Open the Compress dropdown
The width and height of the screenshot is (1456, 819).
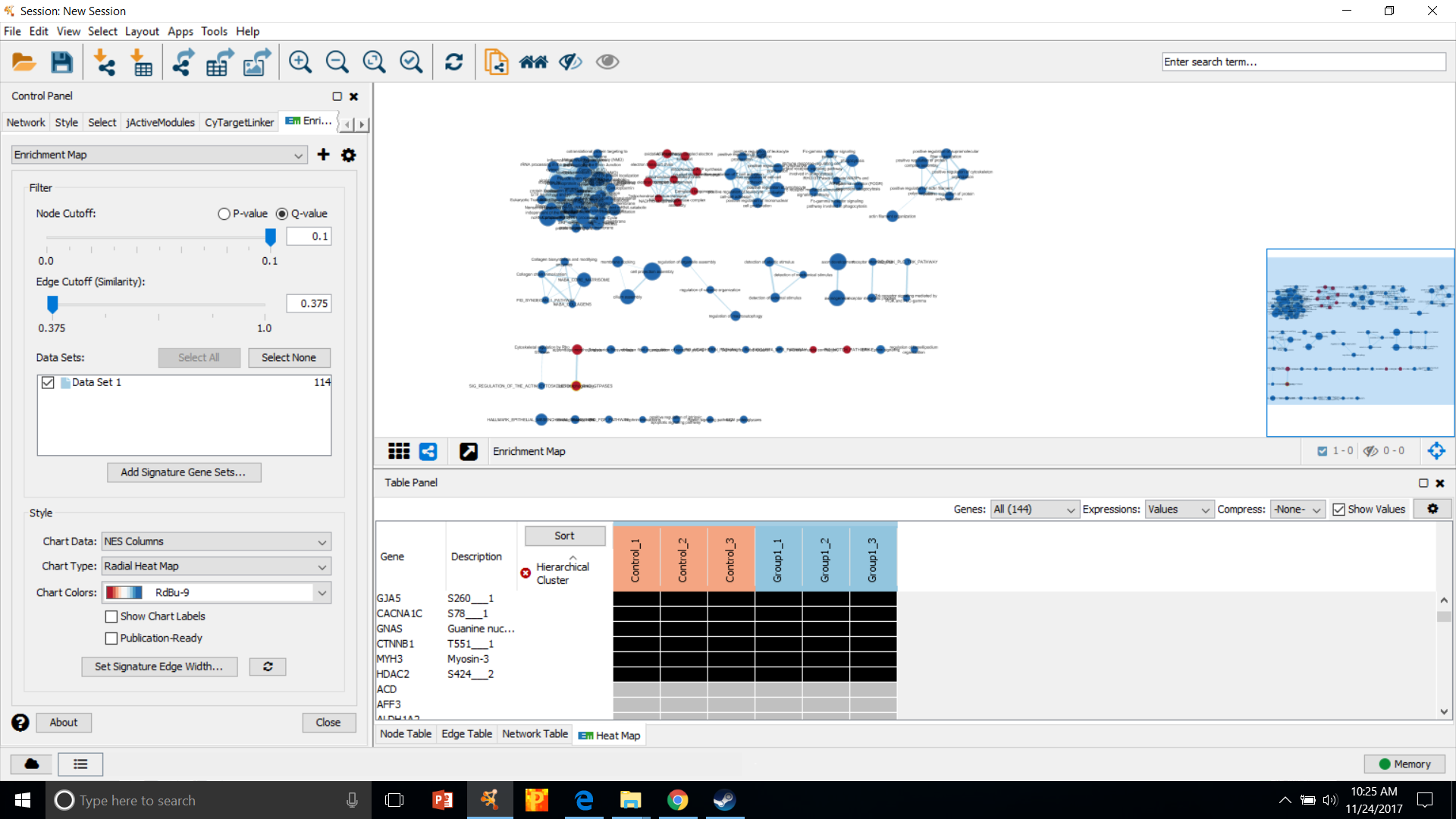click(1296, 509)
